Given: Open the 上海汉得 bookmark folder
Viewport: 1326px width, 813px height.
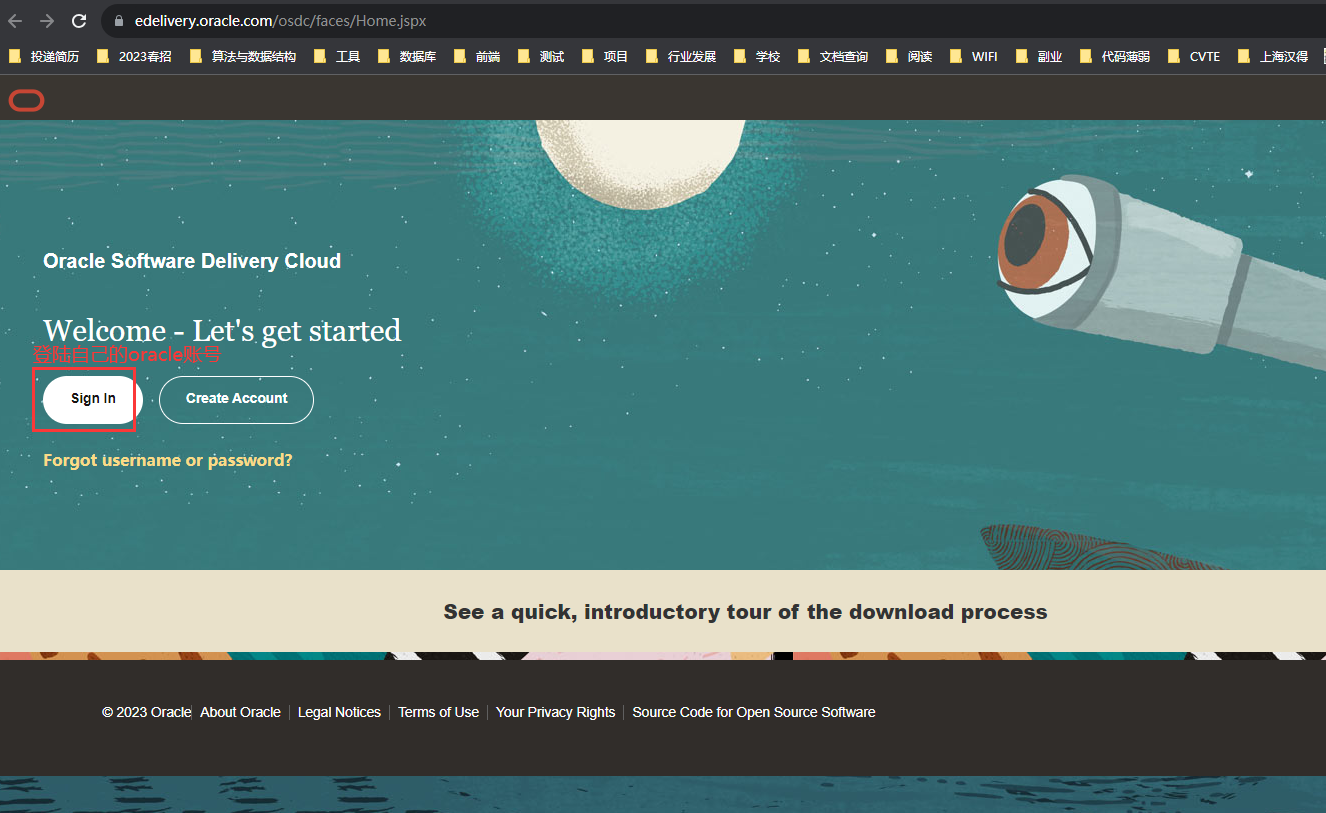Looking at the screenshot, I should 1273,57.
